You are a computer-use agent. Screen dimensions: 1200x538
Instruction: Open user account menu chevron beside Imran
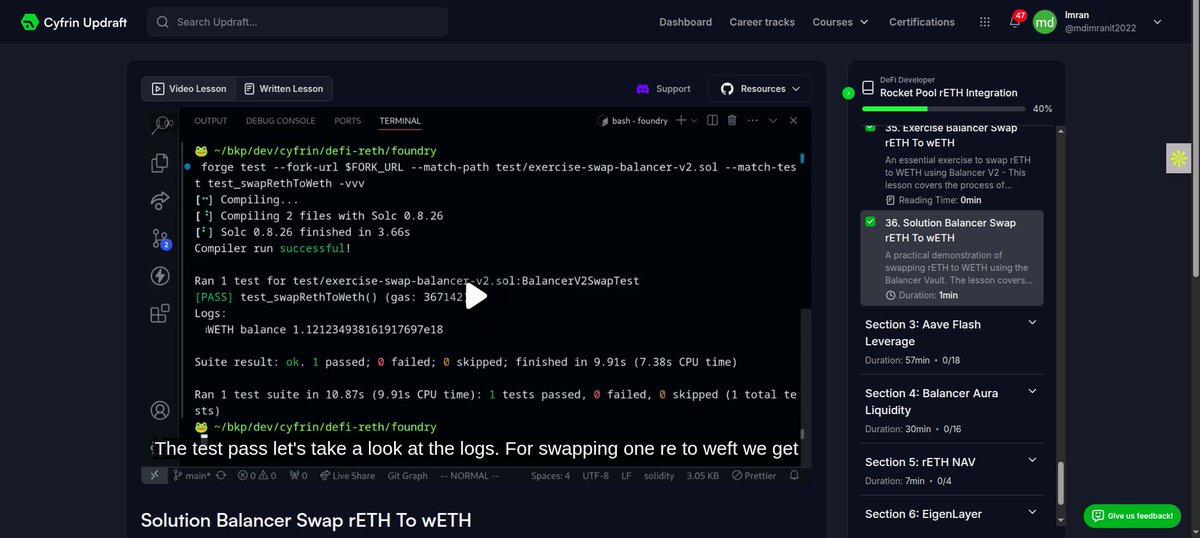[1158, 21]
